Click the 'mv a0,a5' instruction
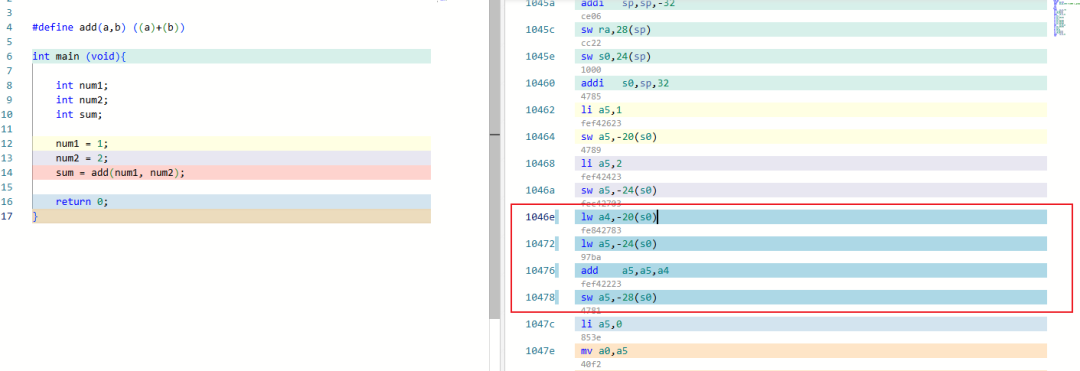 (x=811, y=351)
